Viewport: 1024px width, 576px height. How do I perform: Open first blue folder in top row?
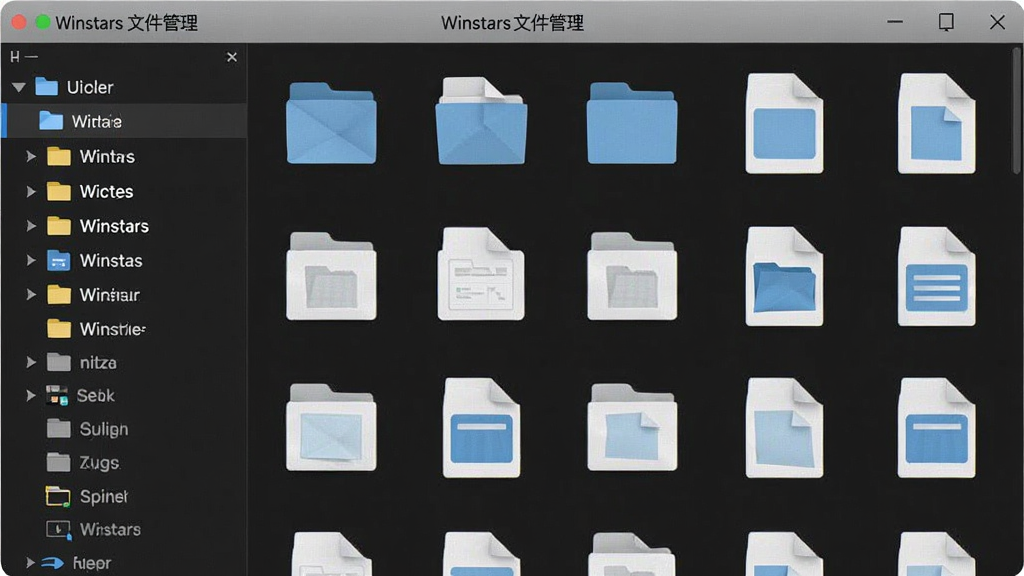point(331,123)
